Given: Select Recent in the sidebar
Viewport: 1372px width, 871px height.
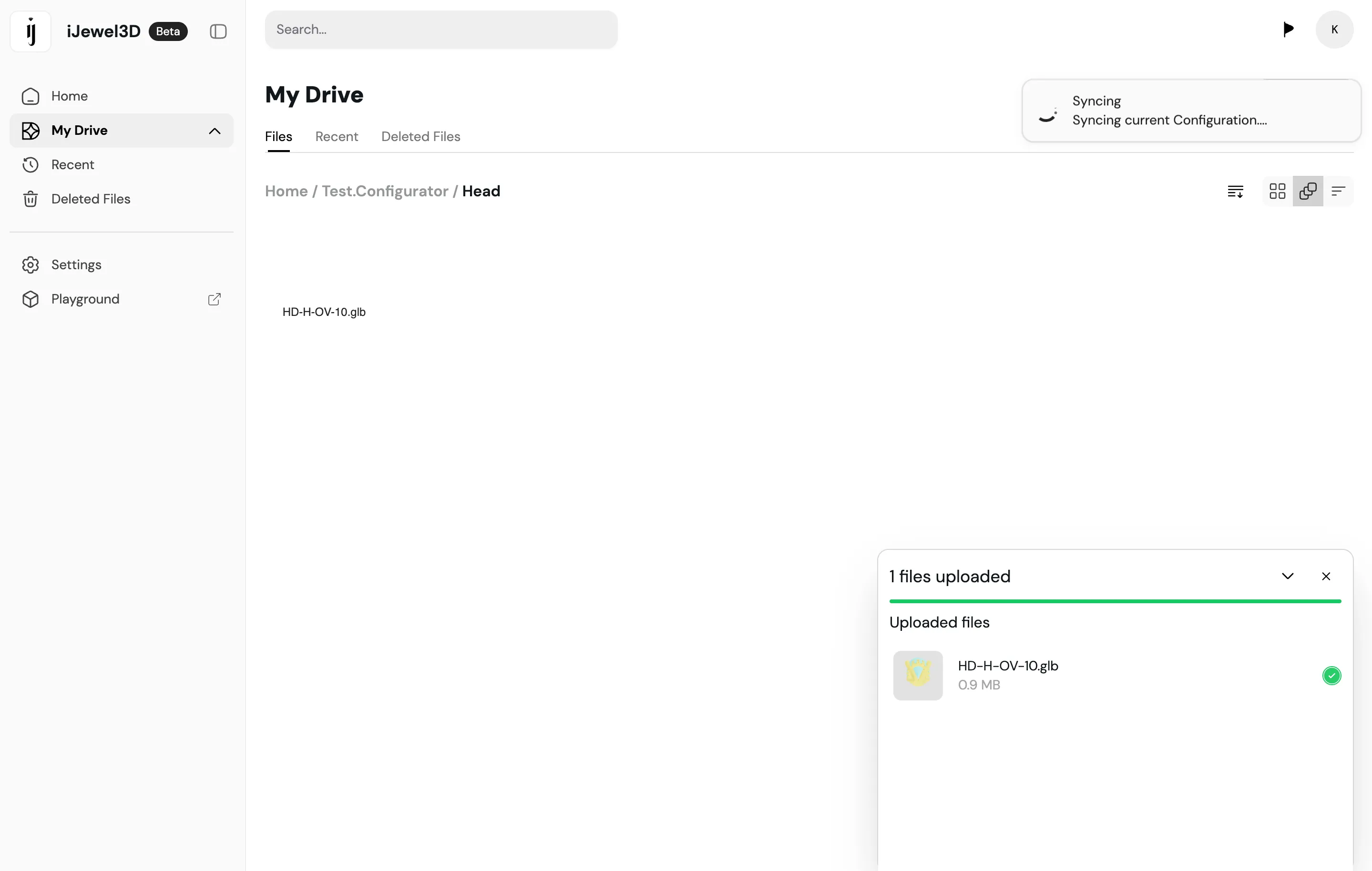Looking at the screenshot, I should 72,165.
